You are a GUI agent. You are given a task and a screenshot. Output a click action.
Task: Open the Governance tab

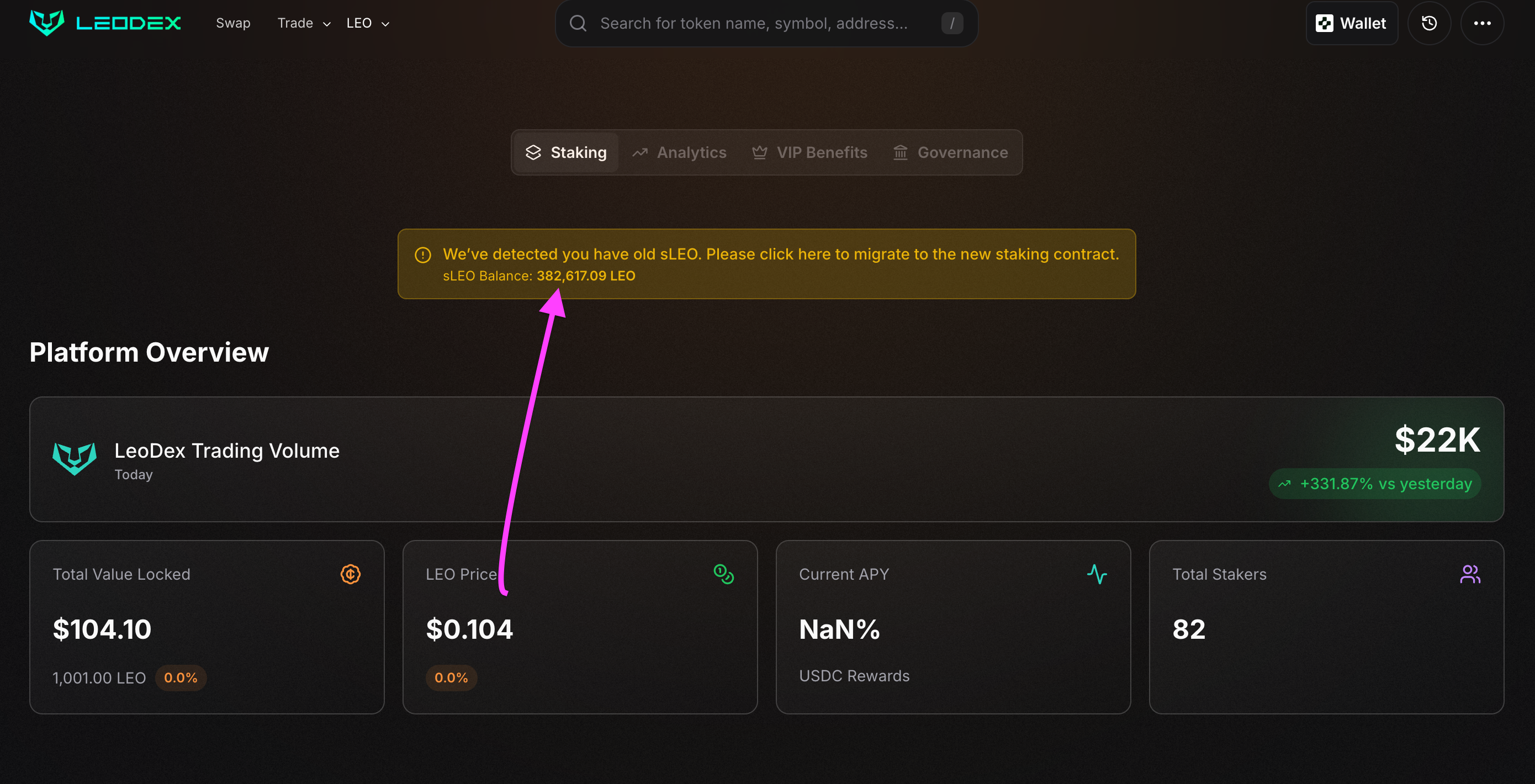coord(950,152)
